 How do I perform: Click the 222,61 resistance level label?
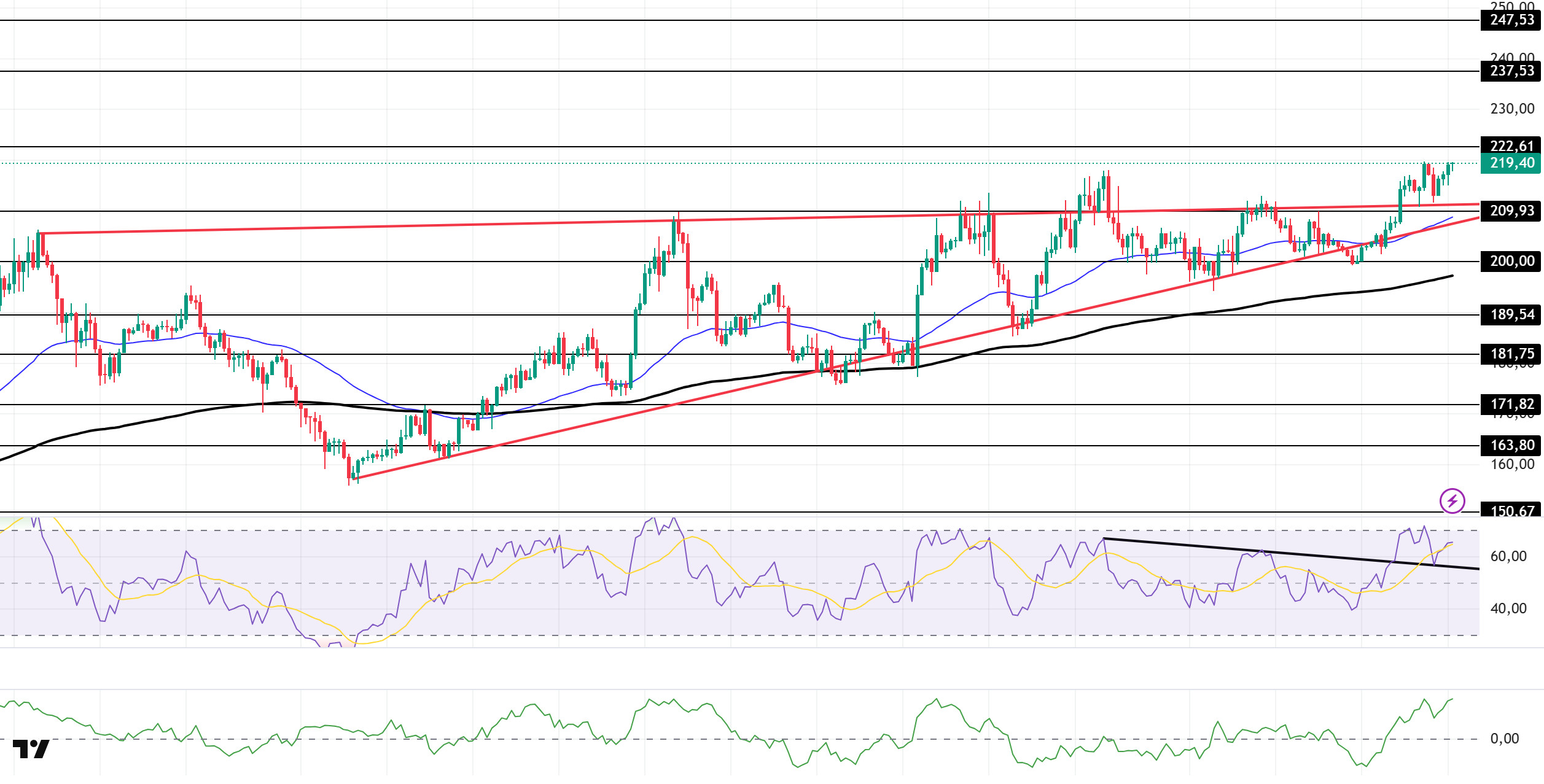(1511, 146)
